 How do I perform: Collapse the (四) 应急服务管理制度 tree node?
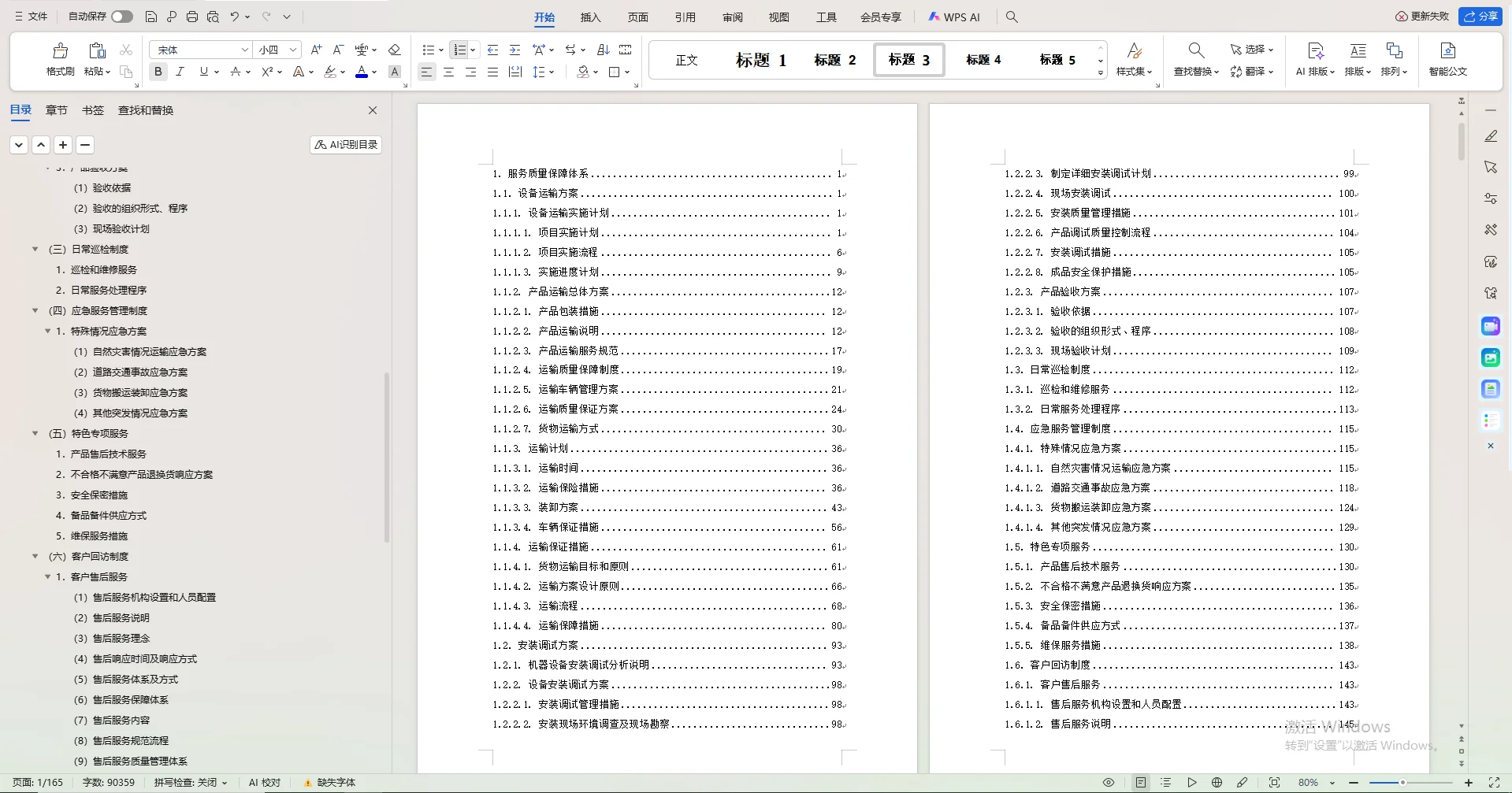(35, 311)
